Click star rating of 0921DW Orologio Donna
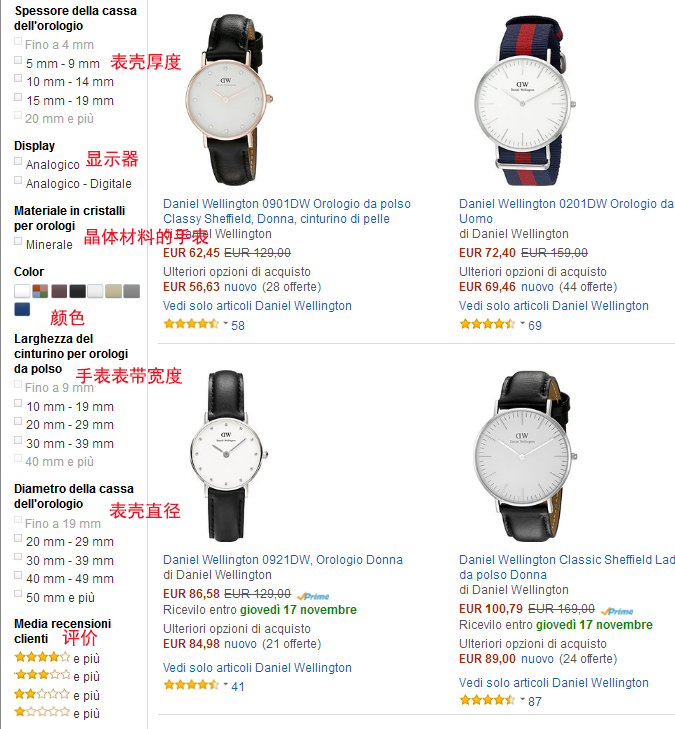675x729 pixels. 191,685
